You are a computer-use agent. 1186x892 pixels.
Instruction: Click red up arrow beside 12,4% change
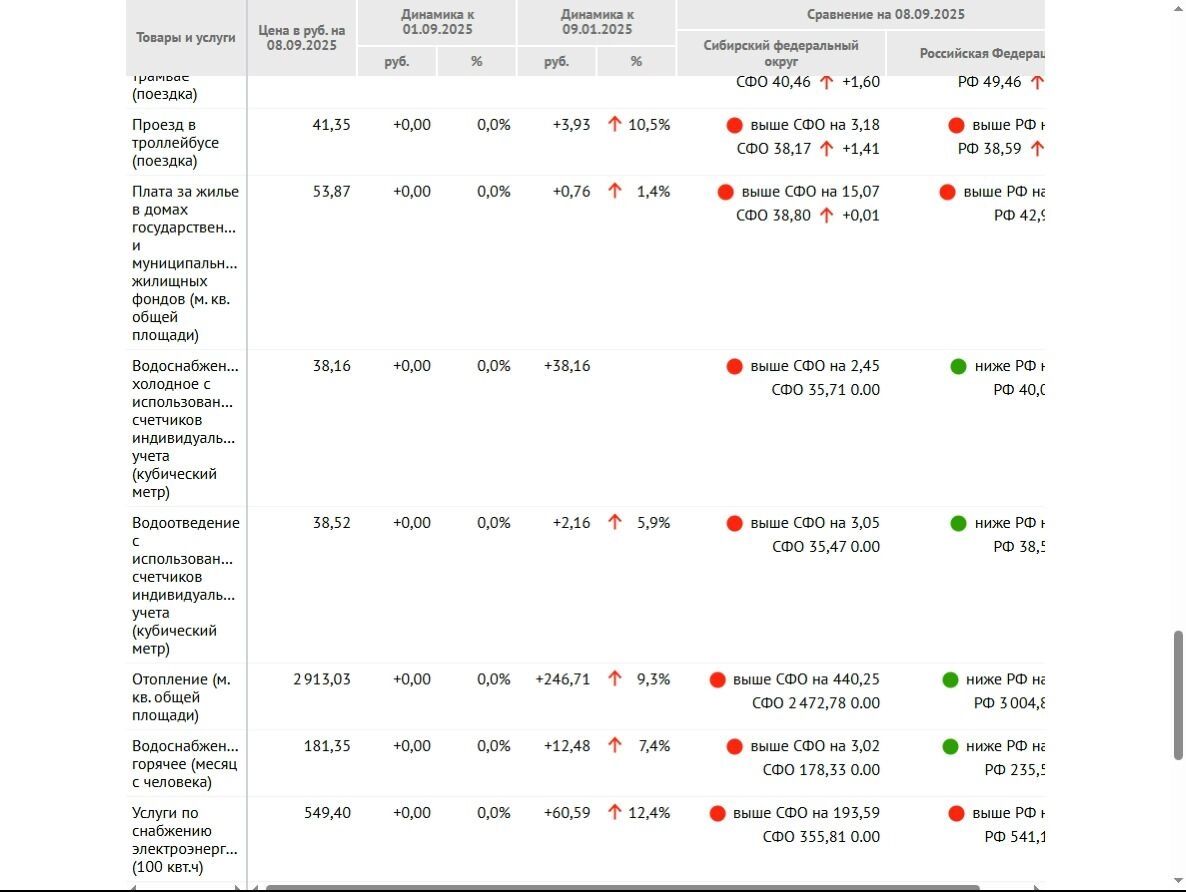click(615, 813)
